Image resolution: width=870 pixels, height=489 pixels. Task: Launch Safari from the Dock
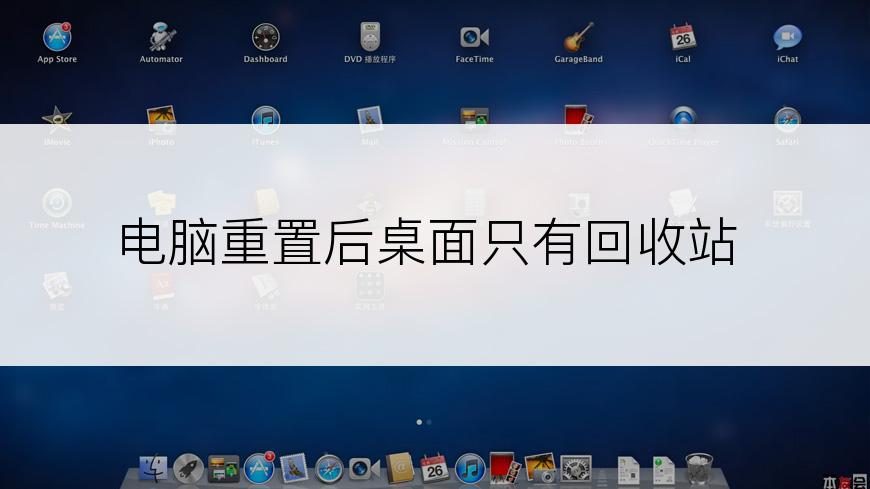pyautogui.click(x=329, y=469)
